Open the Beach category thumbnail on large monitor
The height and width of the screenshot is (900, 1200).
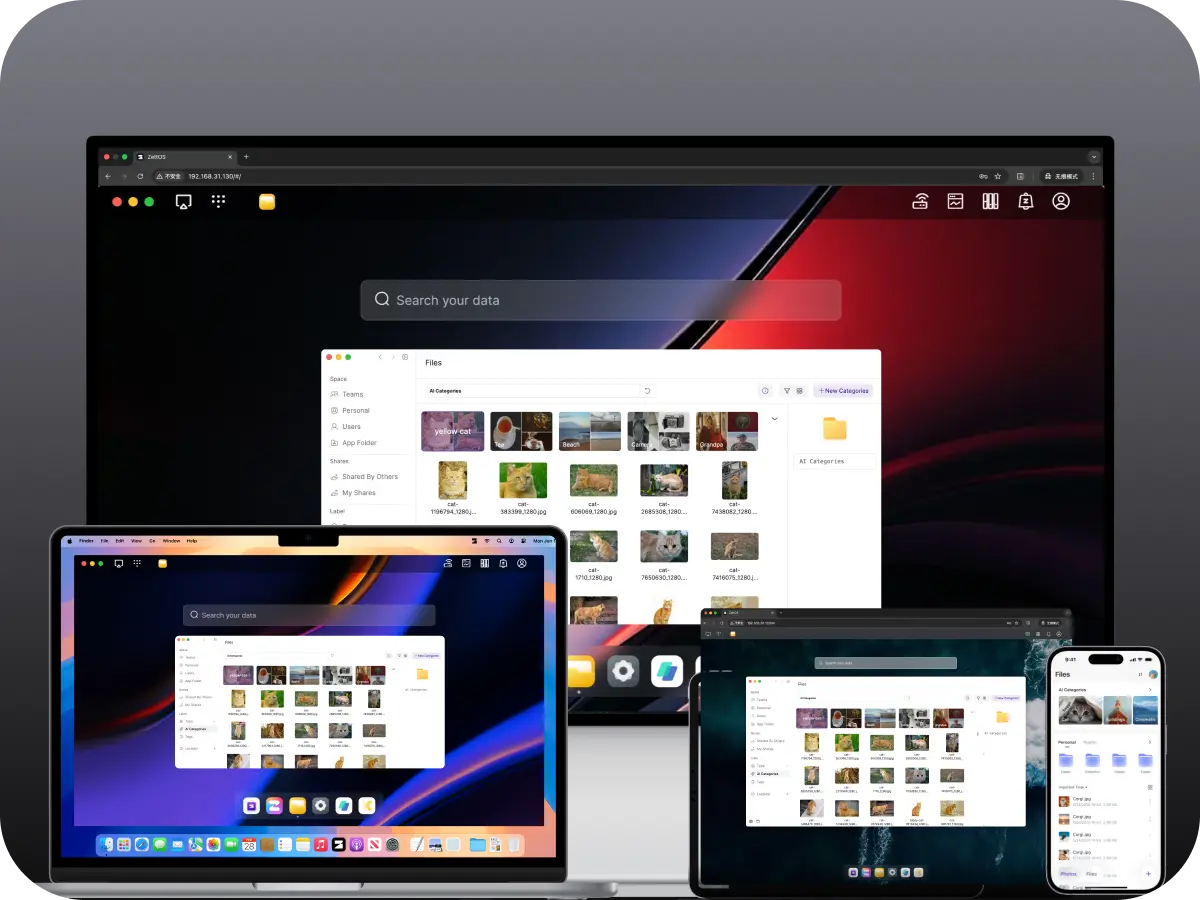tap(589, 431)
